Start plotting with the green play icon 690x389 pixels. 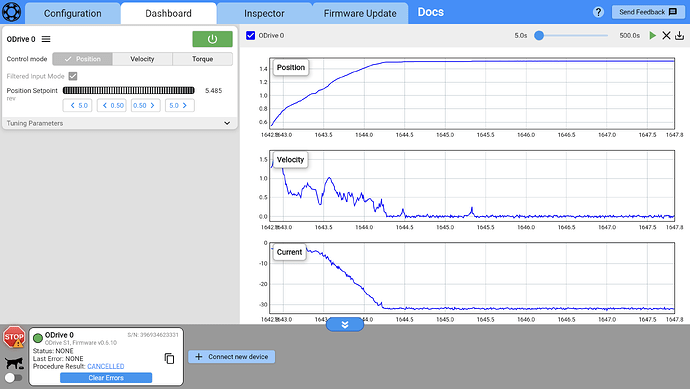tap(653, 36)
